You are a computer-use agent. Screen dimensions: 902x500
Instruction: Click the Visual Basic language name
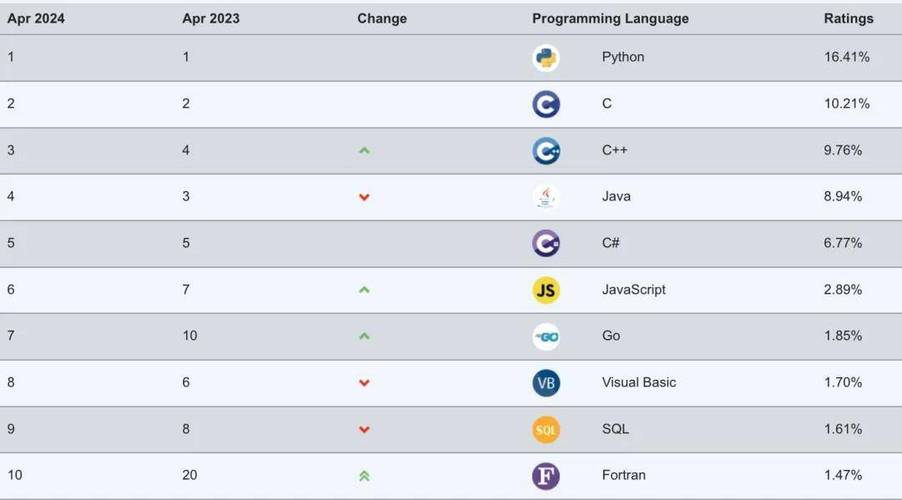[639, 382]
